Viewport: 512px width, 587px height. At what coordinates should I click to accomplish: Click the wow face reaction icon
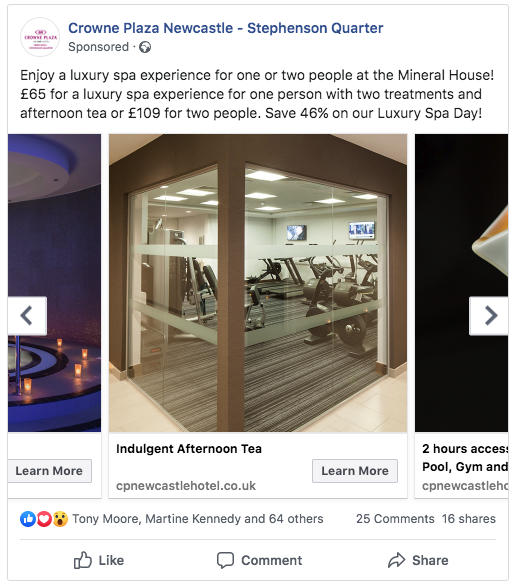(x=60, y=519)
